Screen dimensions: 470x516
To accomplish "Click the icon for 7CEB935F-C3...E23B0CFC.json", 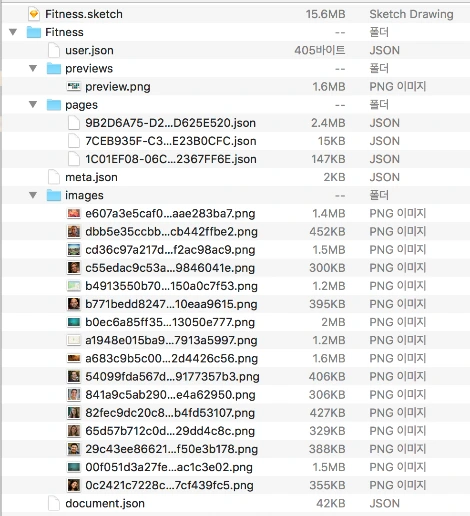I will 74,141.
